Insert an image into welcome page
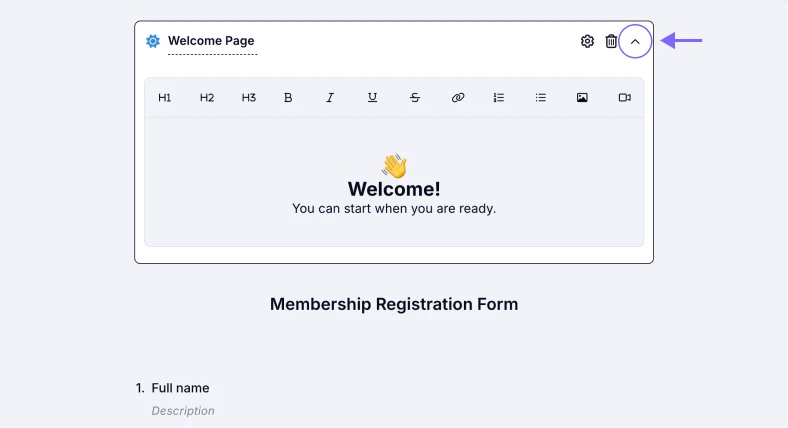The image size is (788, 428). (582, 98)
